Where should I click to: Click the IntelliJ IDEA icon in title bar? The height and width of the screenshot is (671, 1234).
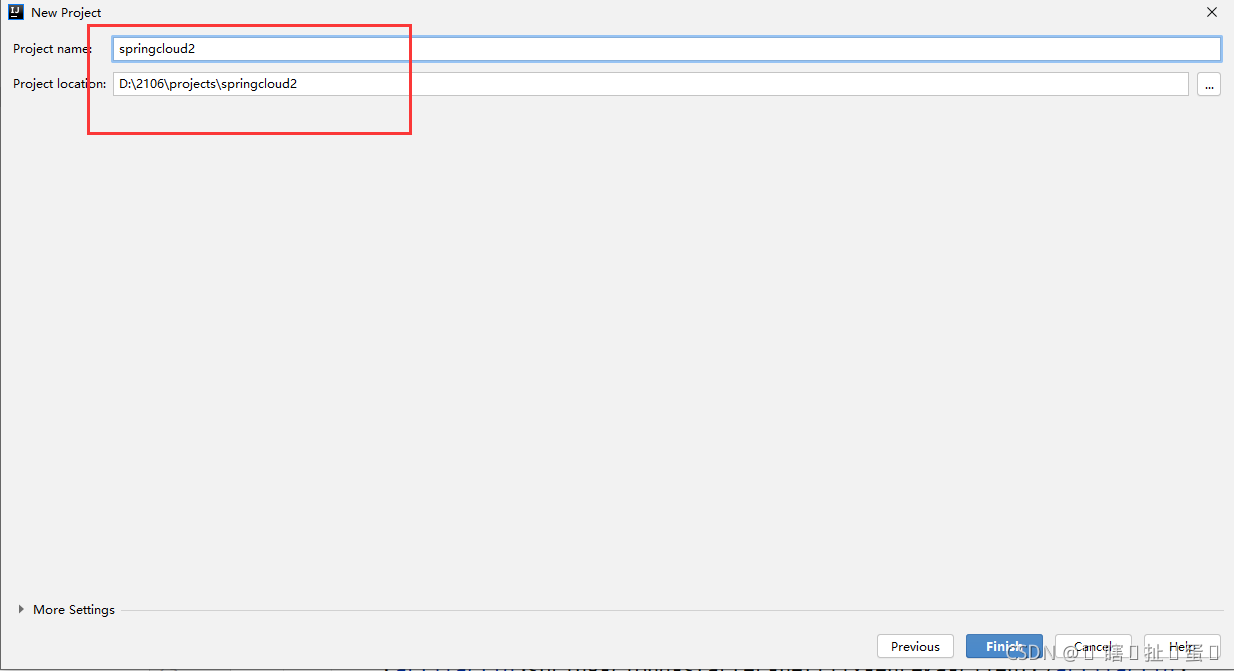point(16,12)
